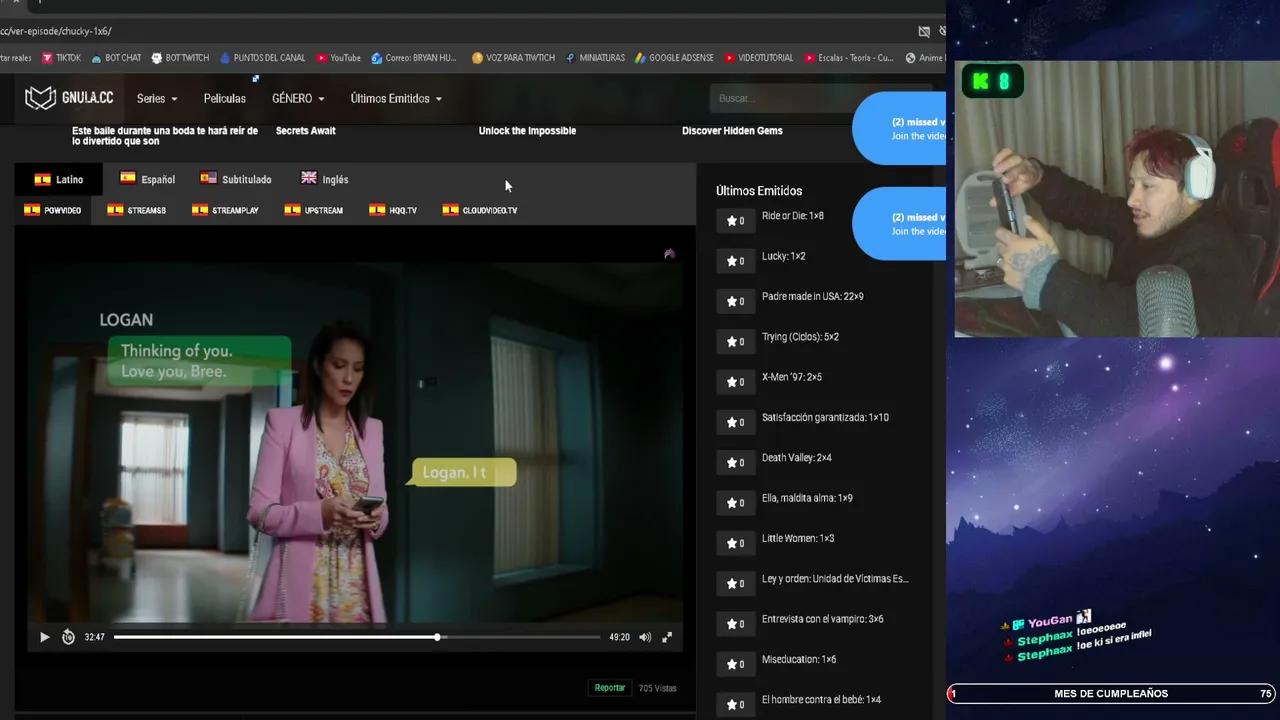Open the PUNTOS DEL CANAL bookmark
1280x720 pixels.
point(262,58)
